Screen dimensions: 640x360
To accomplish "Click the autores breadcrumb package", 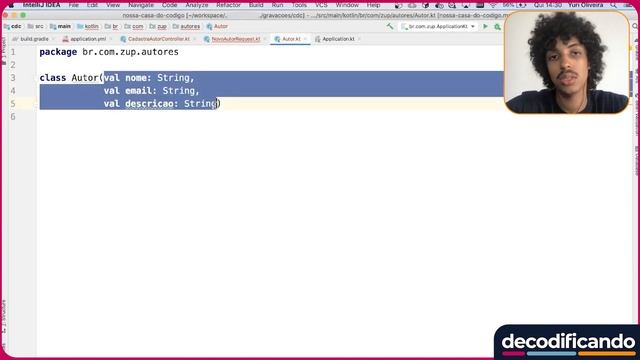I will pyautogui.click(x=187, y=27).
